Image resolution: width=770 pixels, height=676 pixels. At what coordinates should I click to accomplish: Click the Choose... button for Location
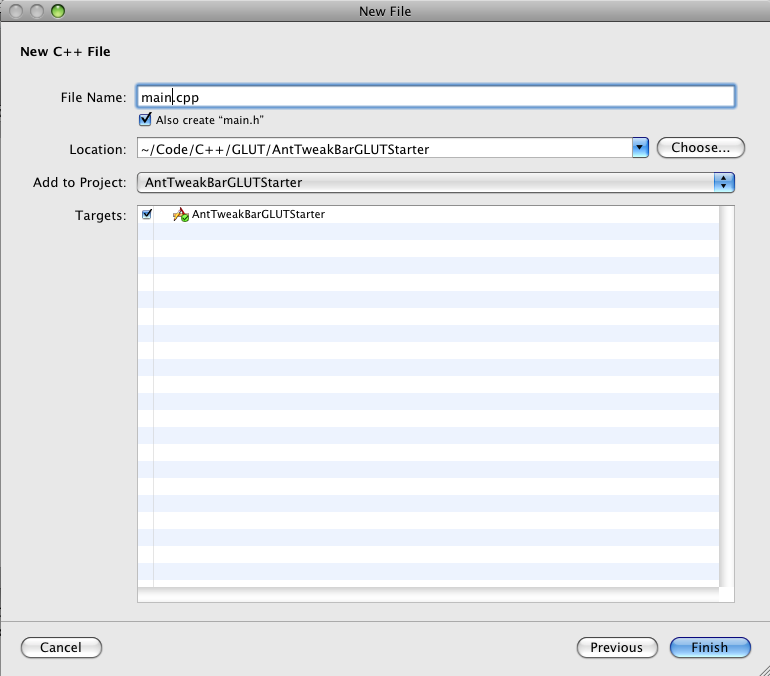700,148
